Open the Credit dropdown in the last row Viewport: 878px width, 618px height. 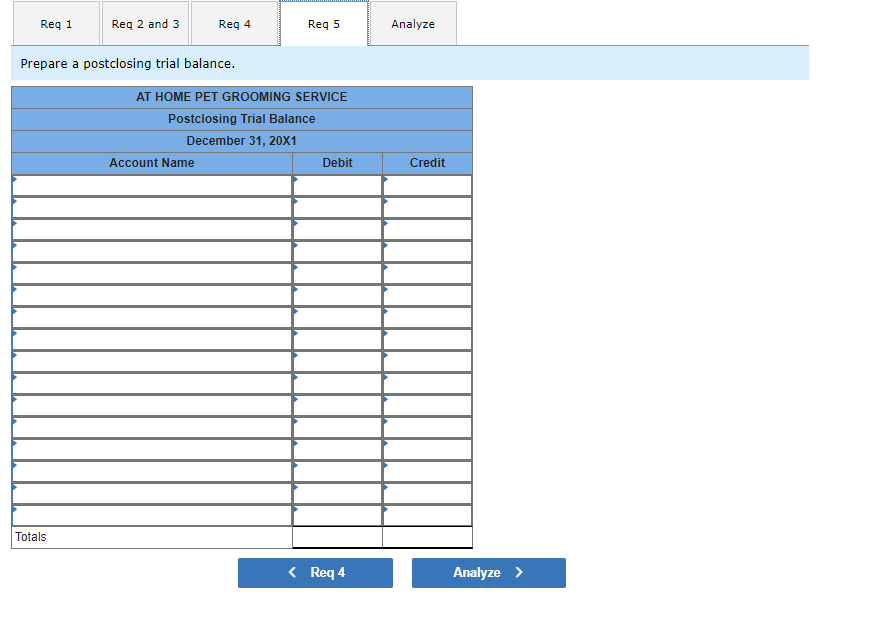coord(426,515)
